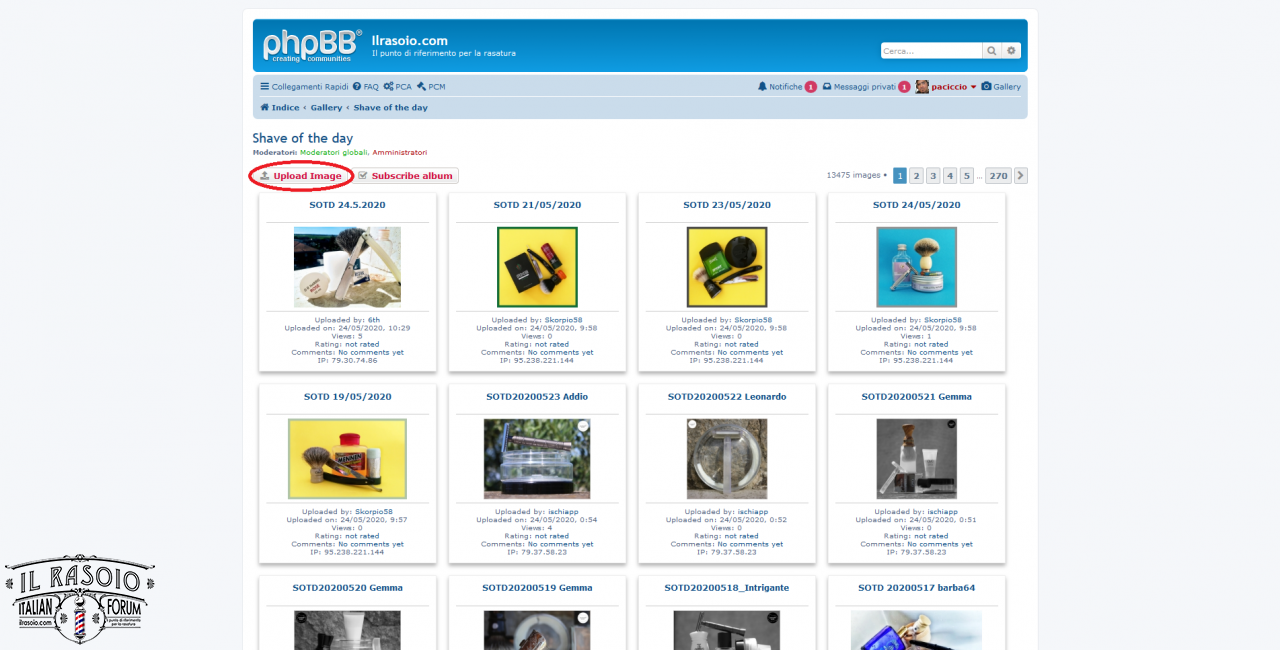
Task: Go to Indice breadcrumb home
Action: pos(280,108)
